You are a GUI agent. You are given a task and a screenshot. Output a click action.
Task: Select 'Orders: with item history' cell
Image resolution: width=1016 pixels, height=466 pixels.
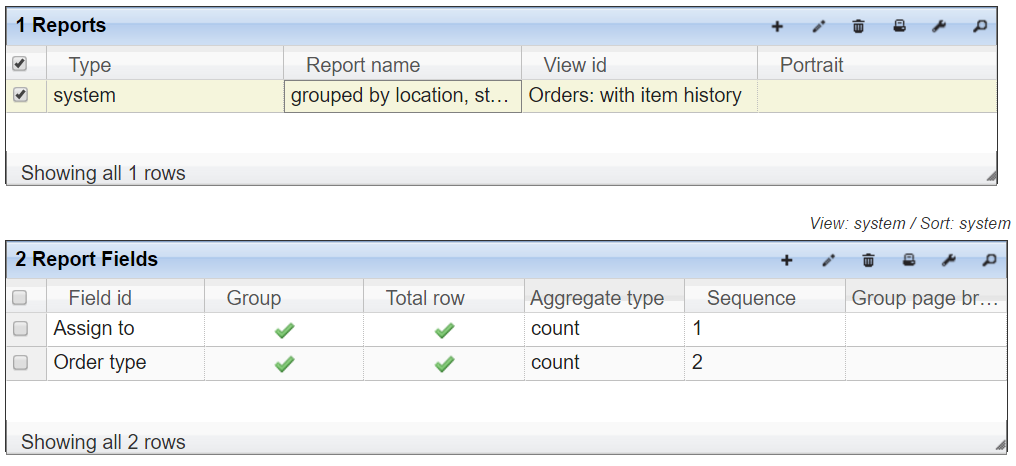(640, 96)
